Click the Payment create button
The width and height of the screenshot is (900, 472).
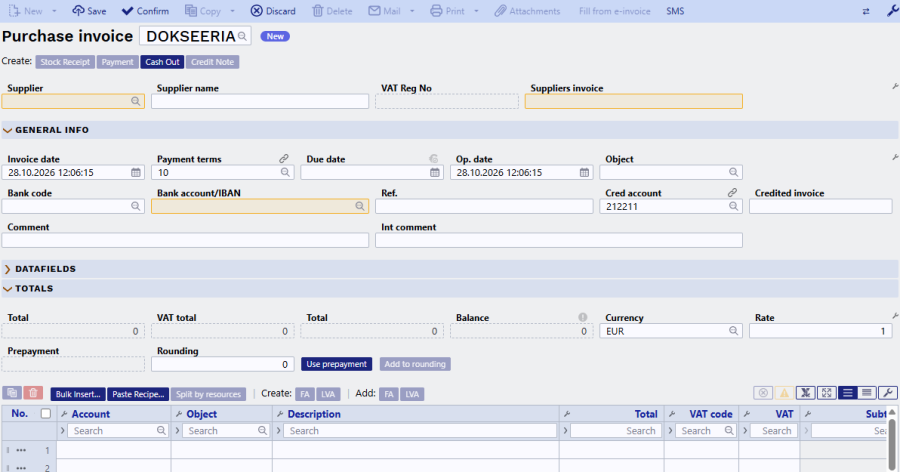(x=117, y=62)
